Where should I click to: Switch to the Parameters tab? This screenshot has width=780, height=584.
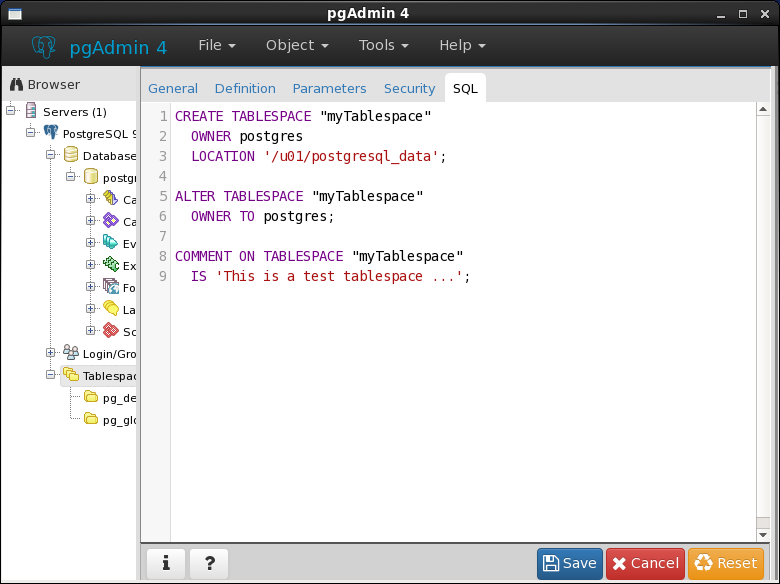(329, 88)
